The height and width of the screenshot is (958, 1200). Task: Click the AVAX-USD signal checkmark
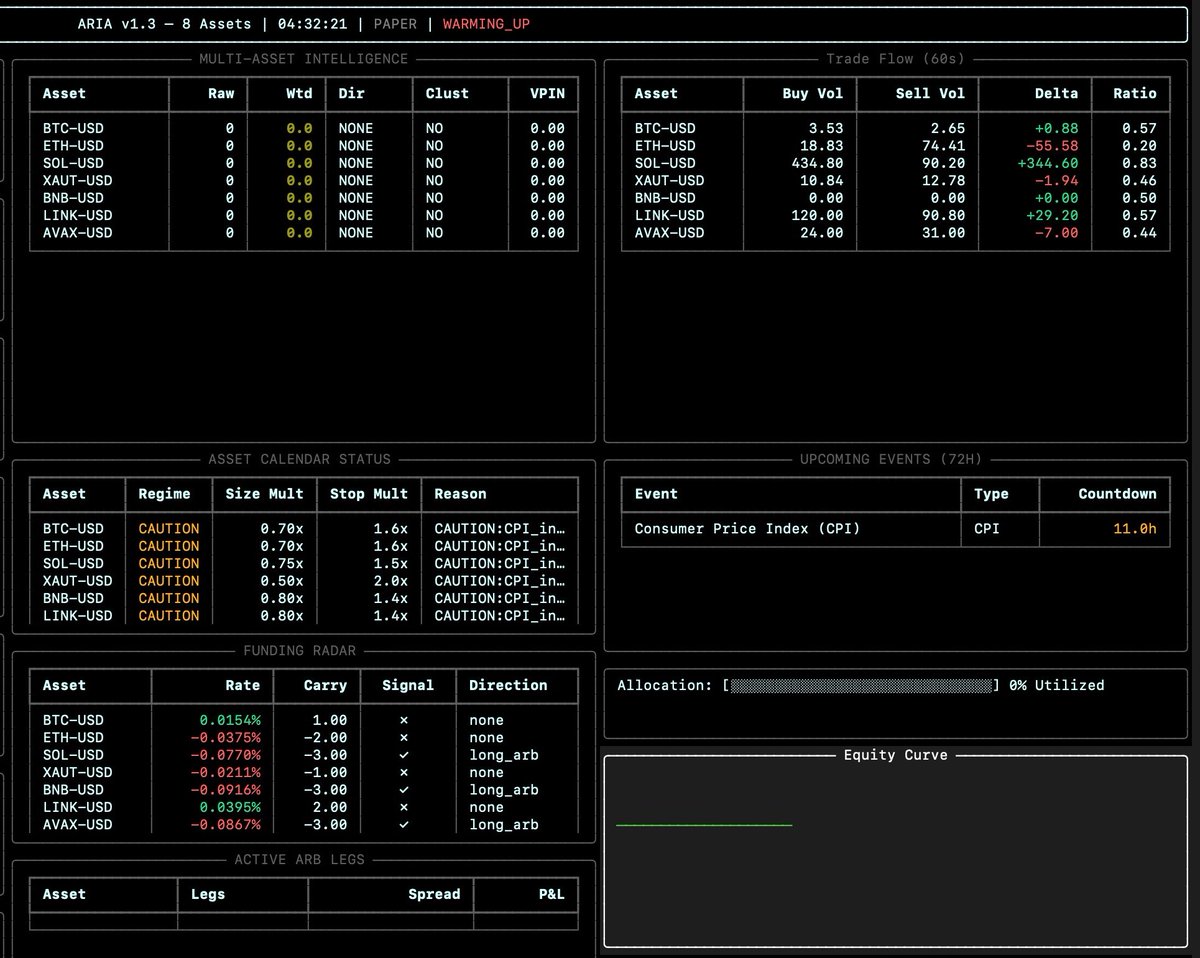[x=403, y=824]
